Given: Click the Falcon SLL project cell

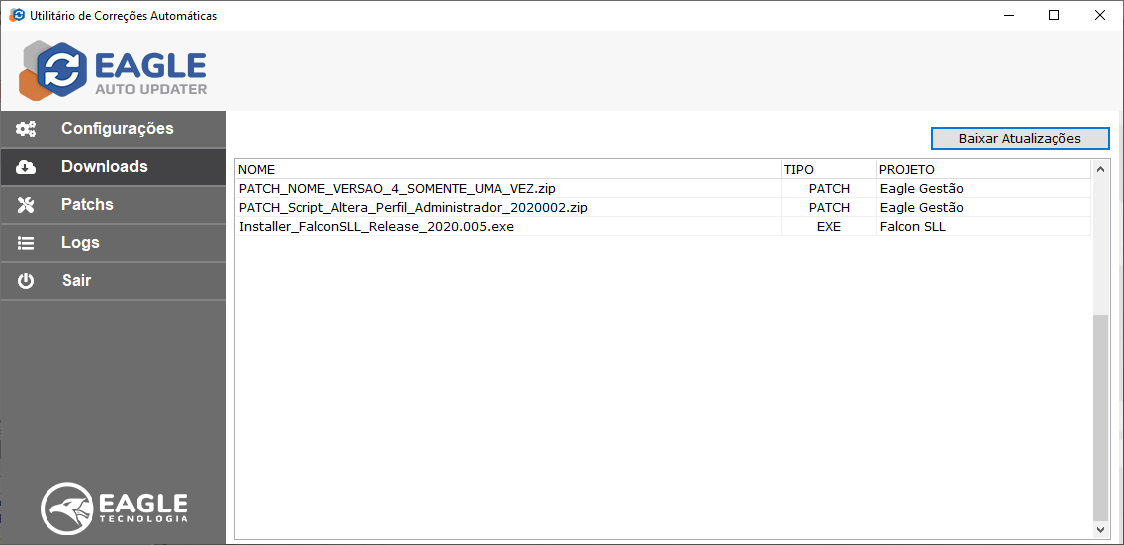Looking at the screenshot, I should coord(984,226).
